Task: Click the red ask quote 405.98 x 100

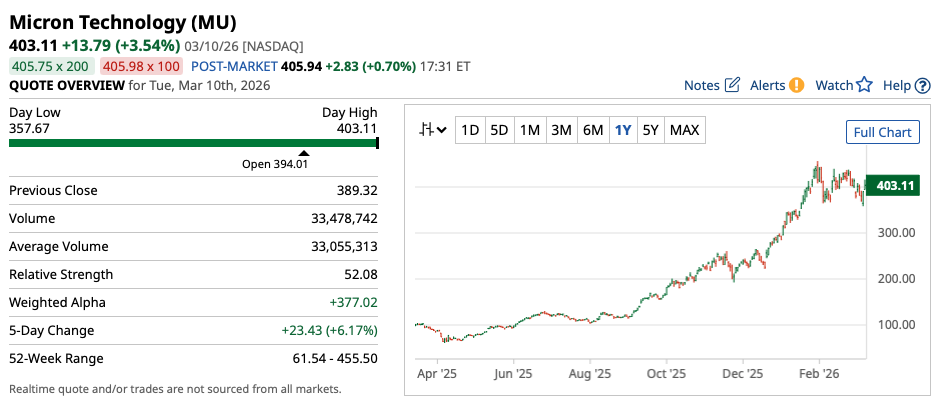Action: click(x=141, y=66)
